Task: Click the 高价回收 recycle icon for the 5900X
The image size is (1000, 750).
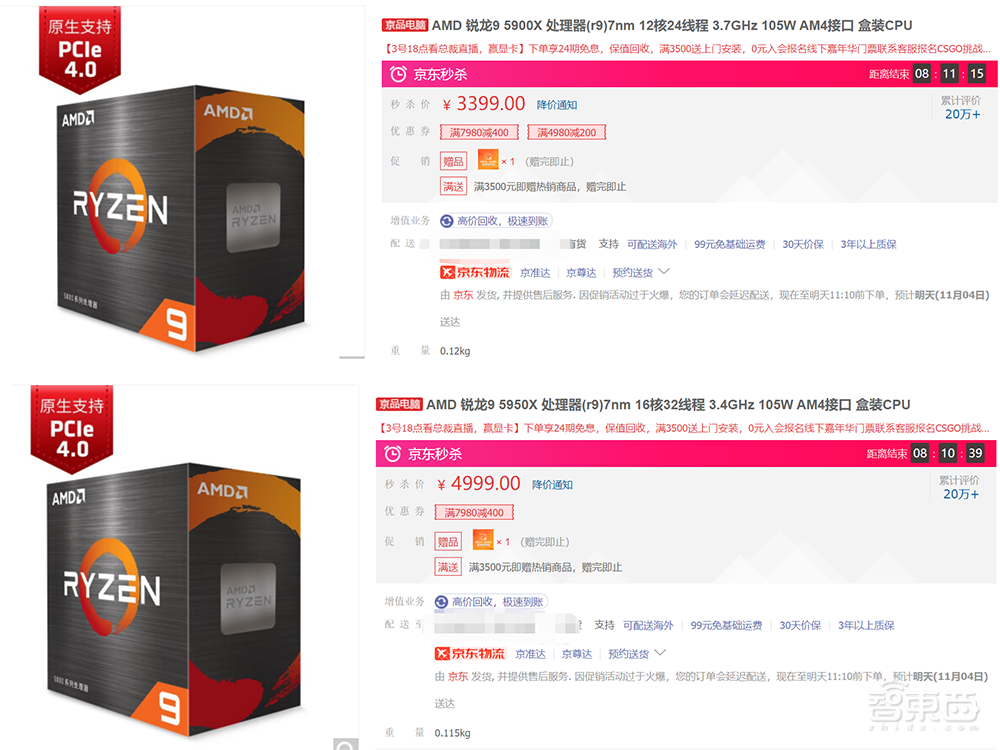Action: click(x=447, y=221)
